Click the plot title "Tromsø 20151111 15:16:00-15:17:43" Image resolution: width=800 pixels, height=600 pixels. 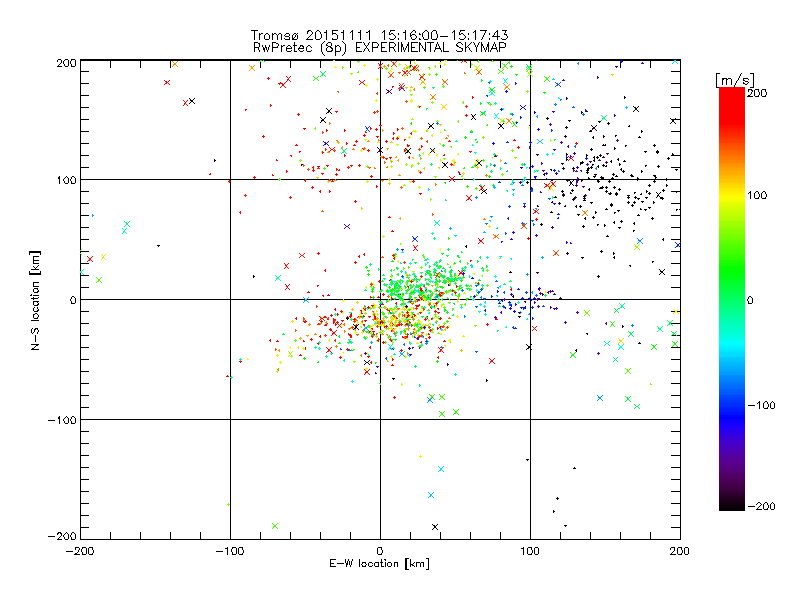[x=379, y=35]
